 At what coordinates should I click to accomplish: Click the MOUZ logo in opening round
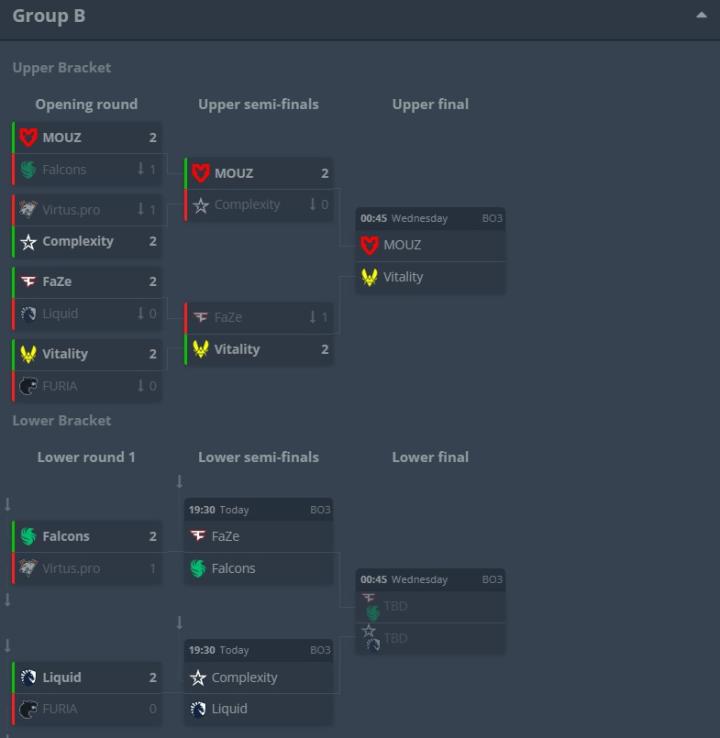[x=28, y=137]
